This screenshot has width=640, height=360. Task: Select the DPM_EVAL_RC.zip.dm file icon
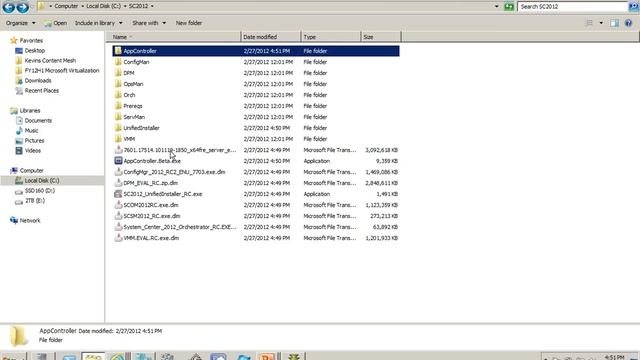tap(118, 183)
